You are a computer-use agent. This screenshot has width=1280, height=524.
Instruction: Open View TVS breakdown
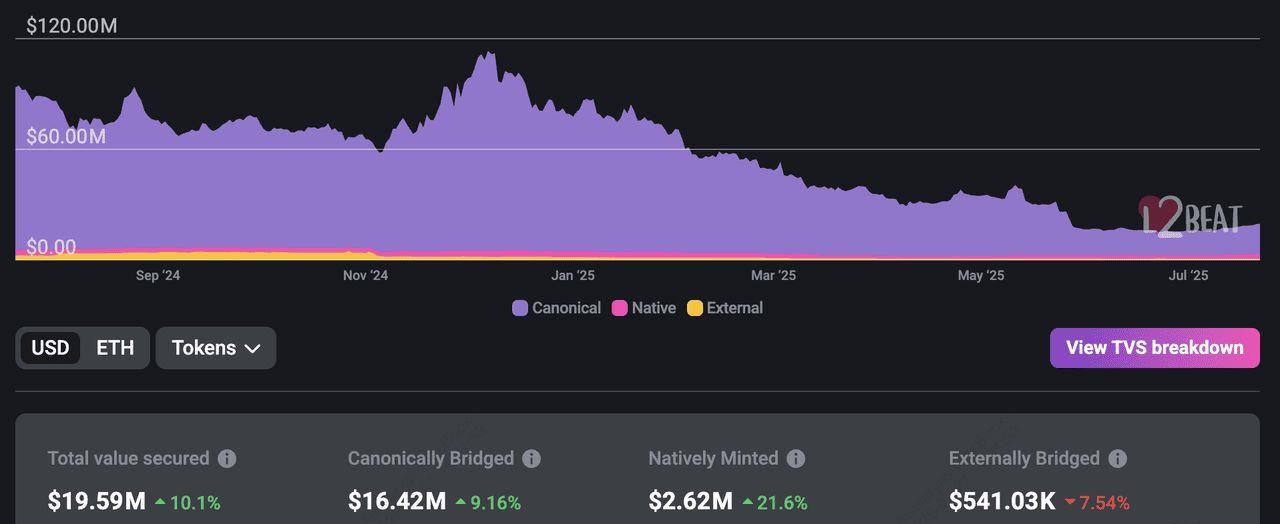(1154, 348)
